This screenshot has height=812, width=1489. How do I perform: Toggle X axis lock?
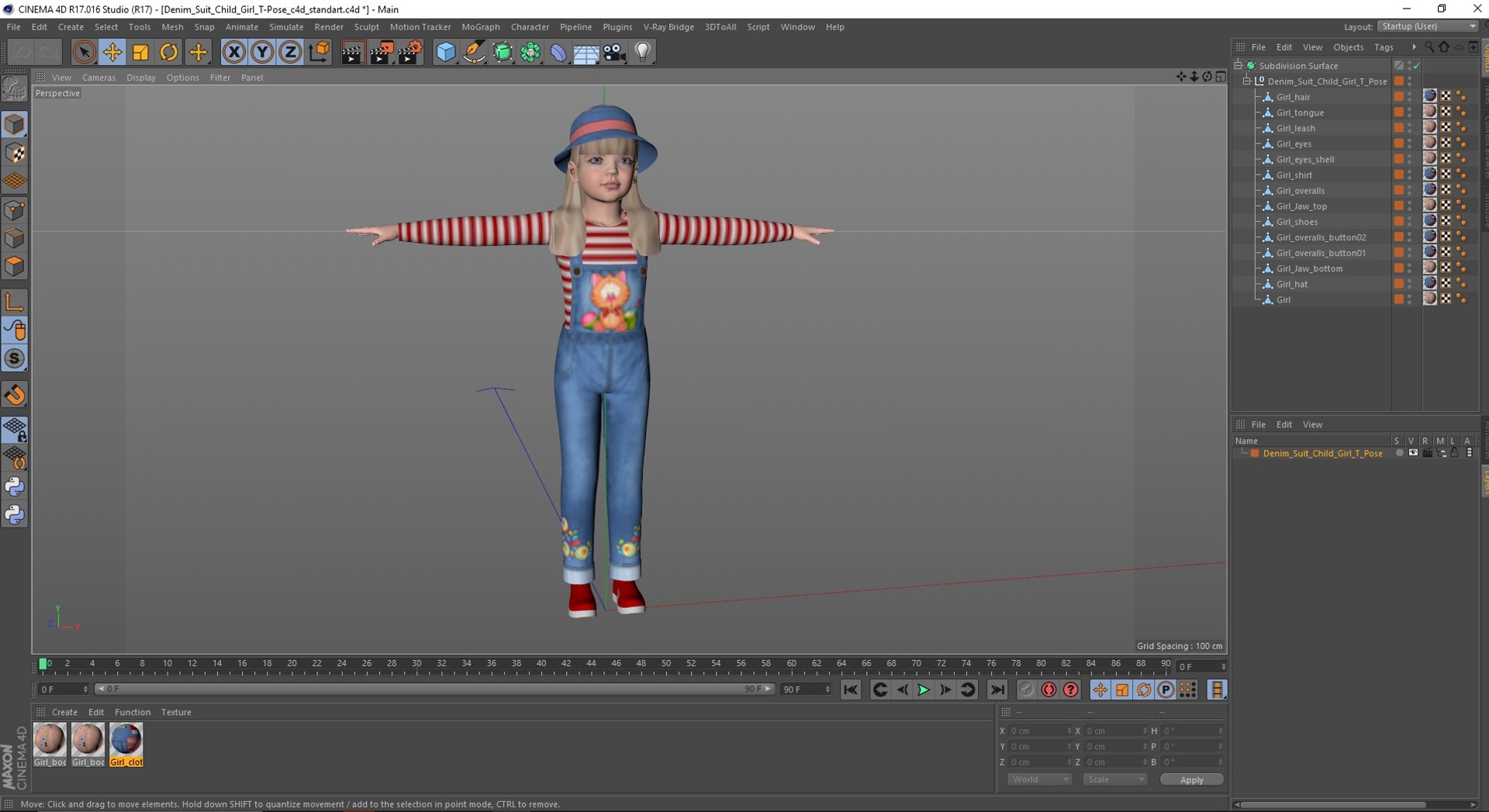(233, 52)
